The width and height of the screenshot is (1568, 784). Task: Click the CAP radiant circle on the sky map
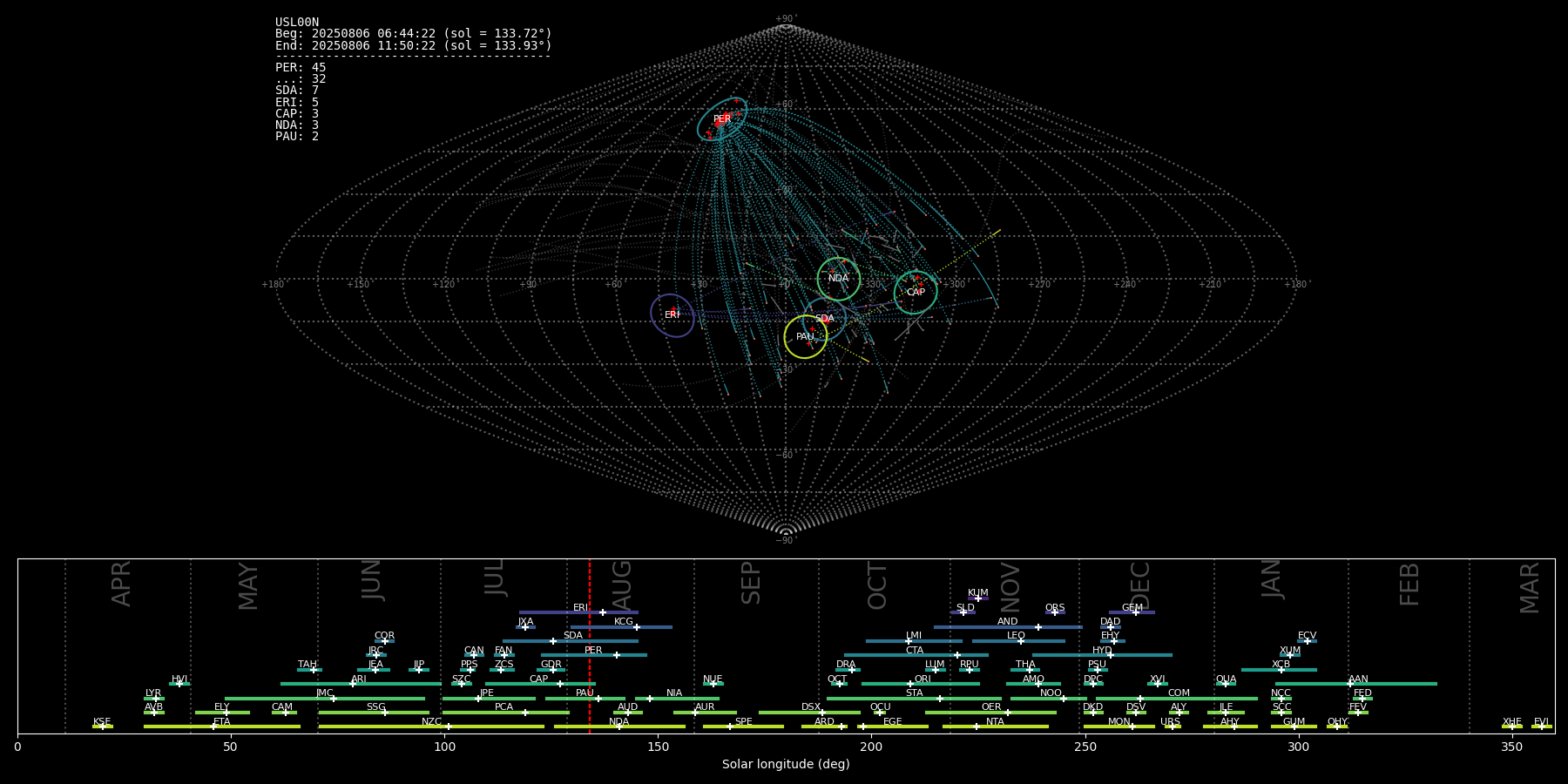[916, 292]
